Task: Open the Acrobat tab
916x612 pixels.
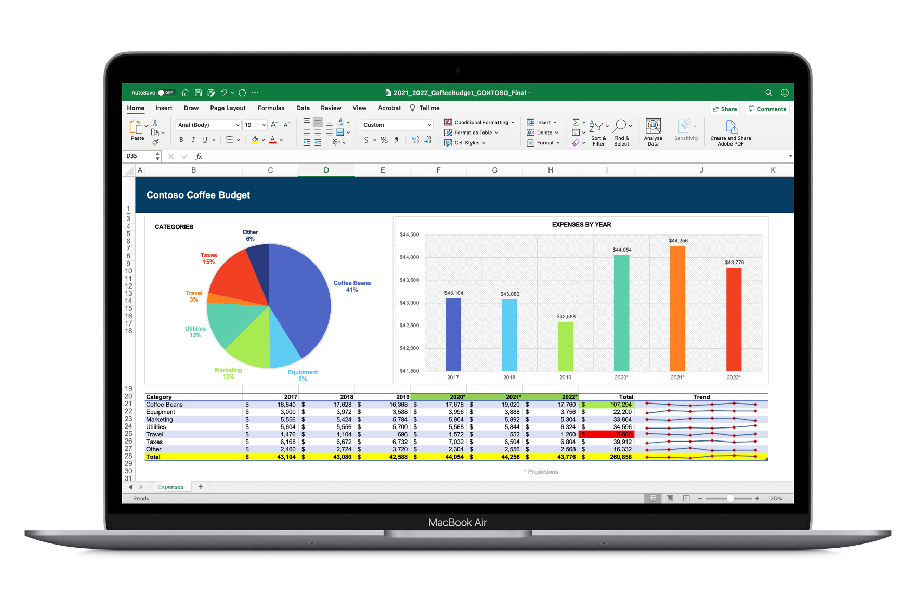Action: [x=389, y=108]
